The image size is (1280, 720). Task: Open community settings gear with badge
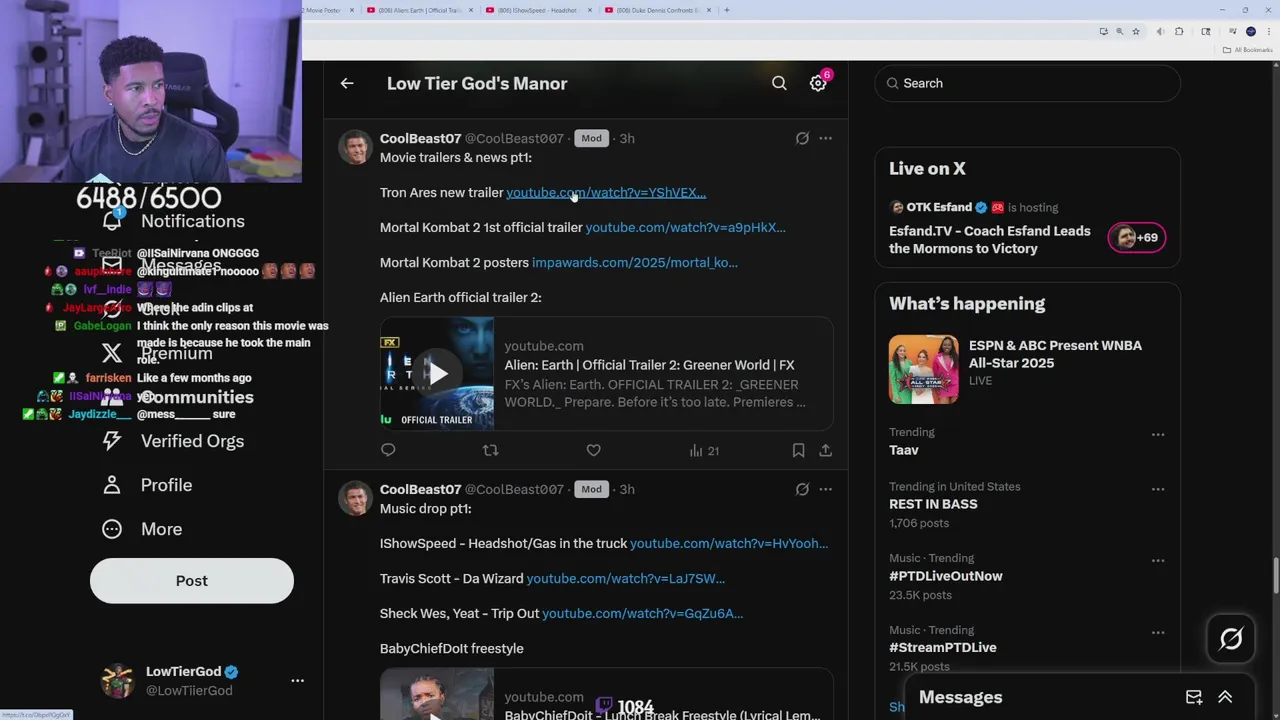click(818, 83)
